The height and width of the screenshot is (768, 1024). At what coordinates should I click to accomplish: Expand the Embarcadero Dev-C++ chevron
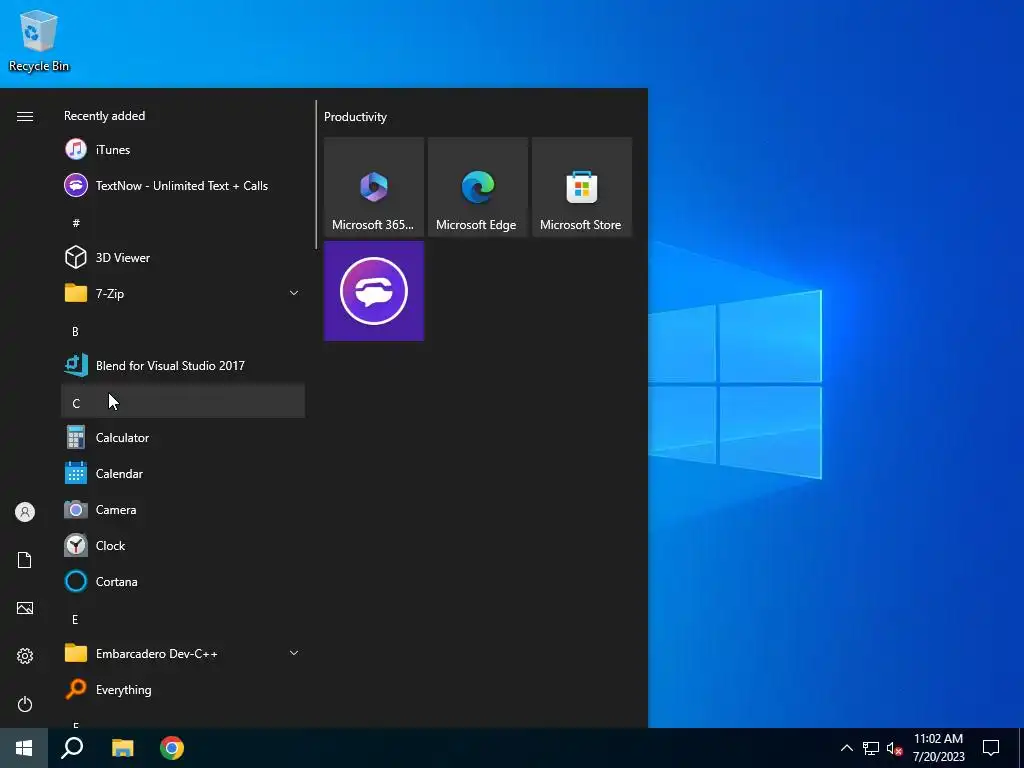pos(294,653)
